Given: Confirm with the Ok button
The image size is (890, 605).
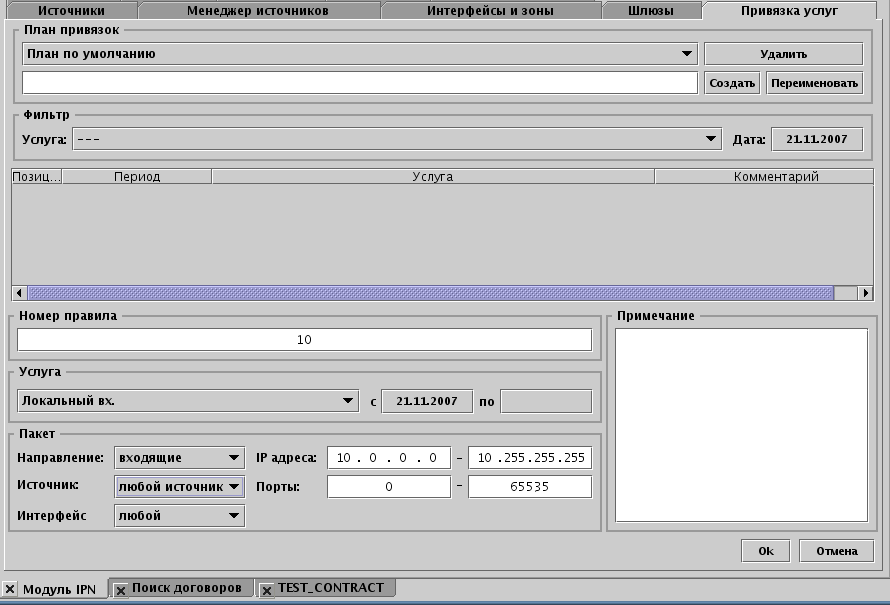Looking at the screenshot, I should [766, 551].
